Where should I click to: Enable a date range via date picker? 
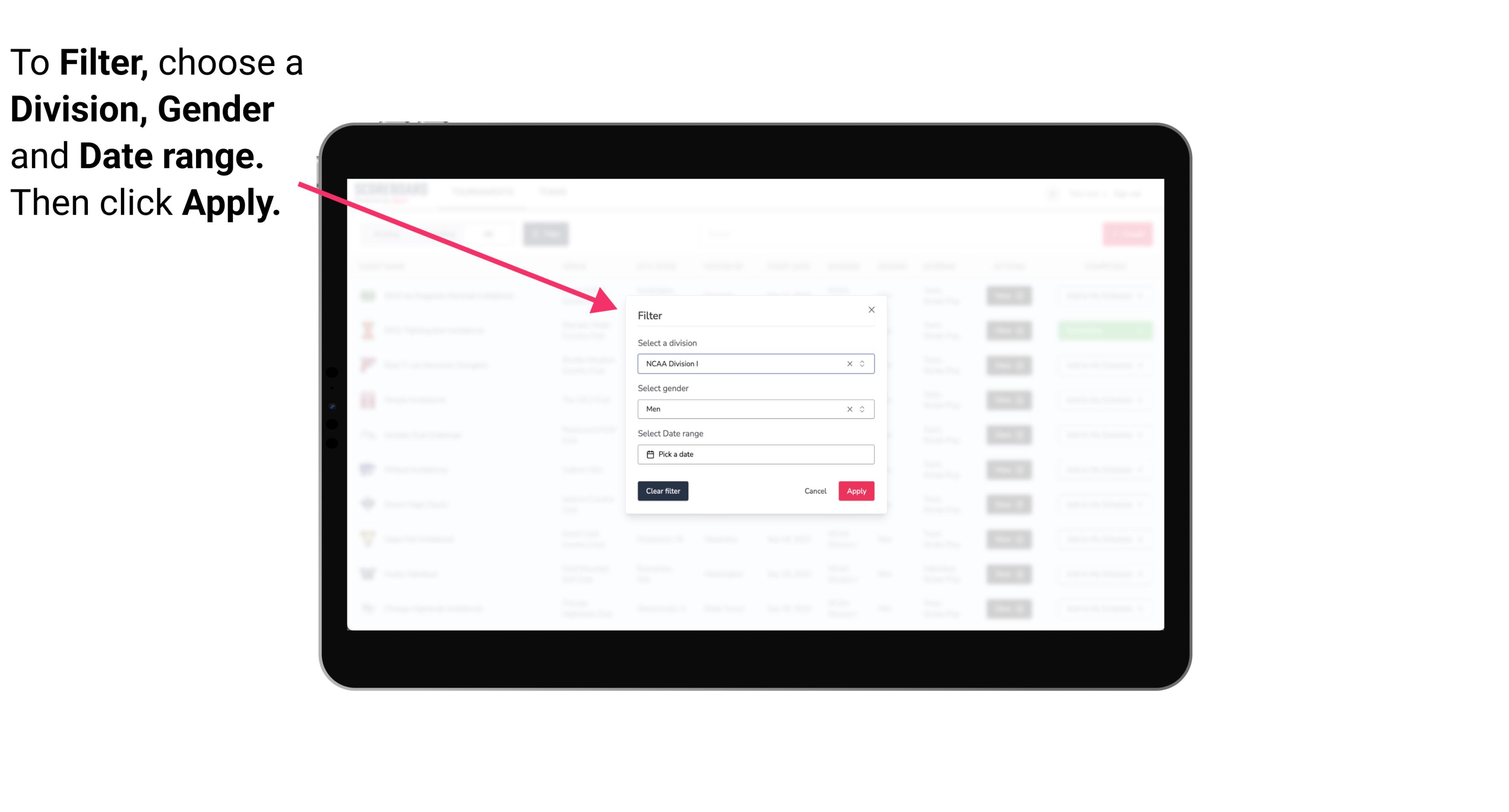755,454
